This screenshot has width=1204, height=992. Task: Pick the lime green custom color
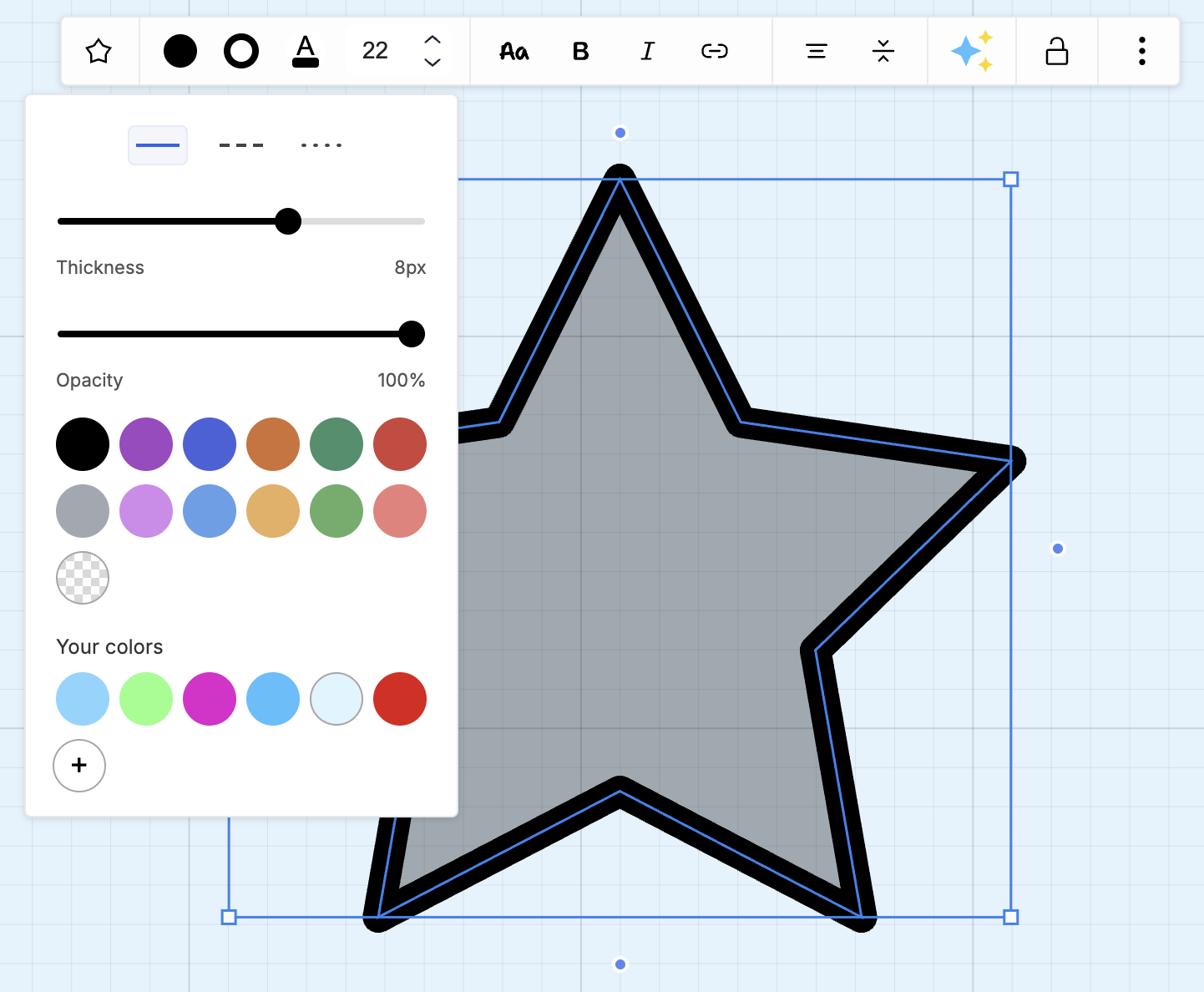coord(146,699)
